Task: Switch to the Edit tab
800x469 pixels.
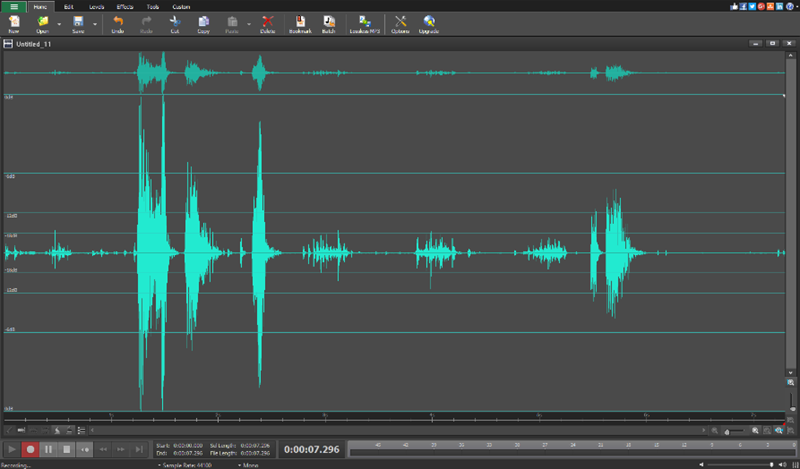Action: pos(68,7)
